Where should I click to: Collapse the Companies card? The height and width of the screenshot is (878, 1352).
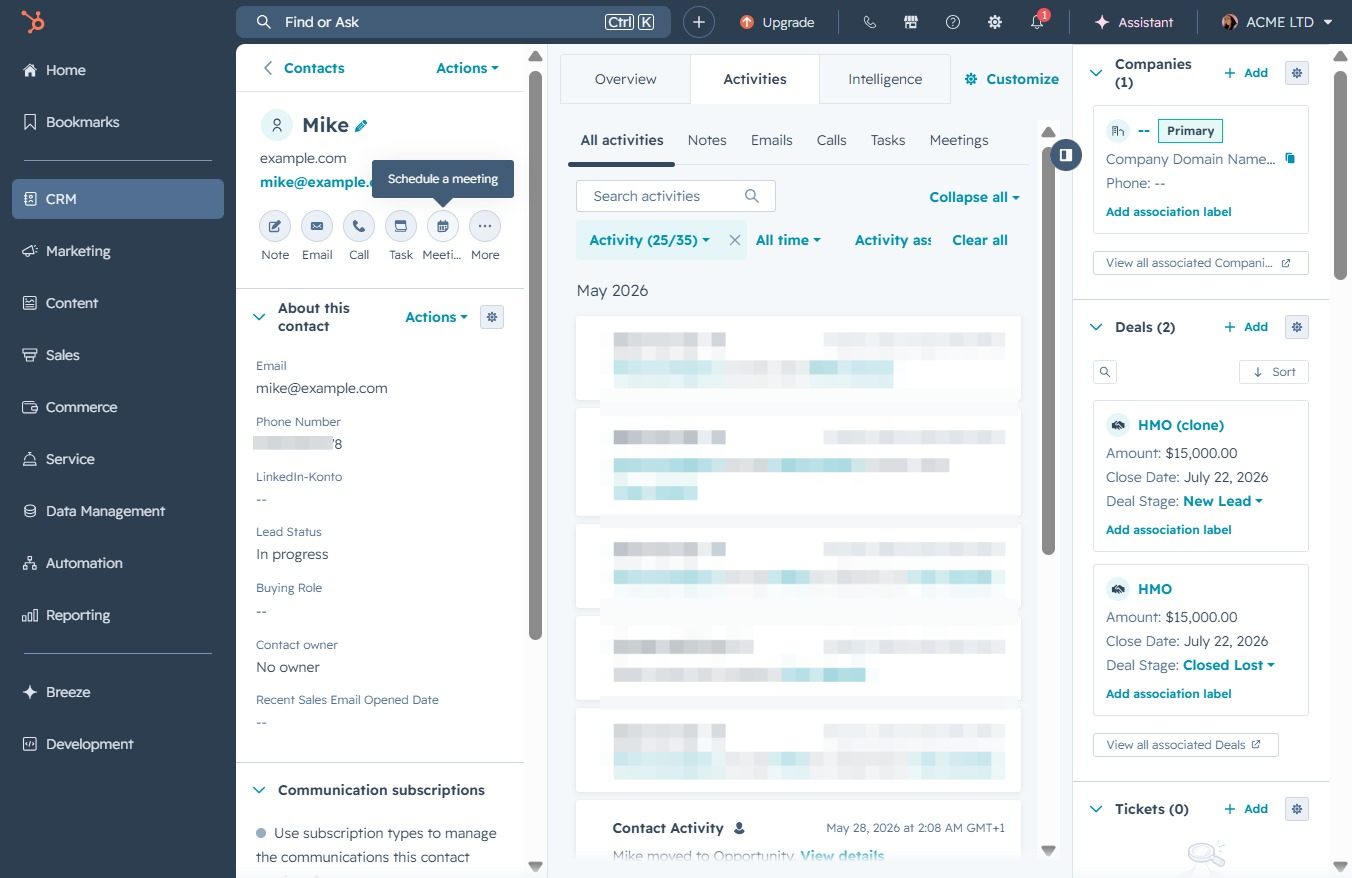1096,73
